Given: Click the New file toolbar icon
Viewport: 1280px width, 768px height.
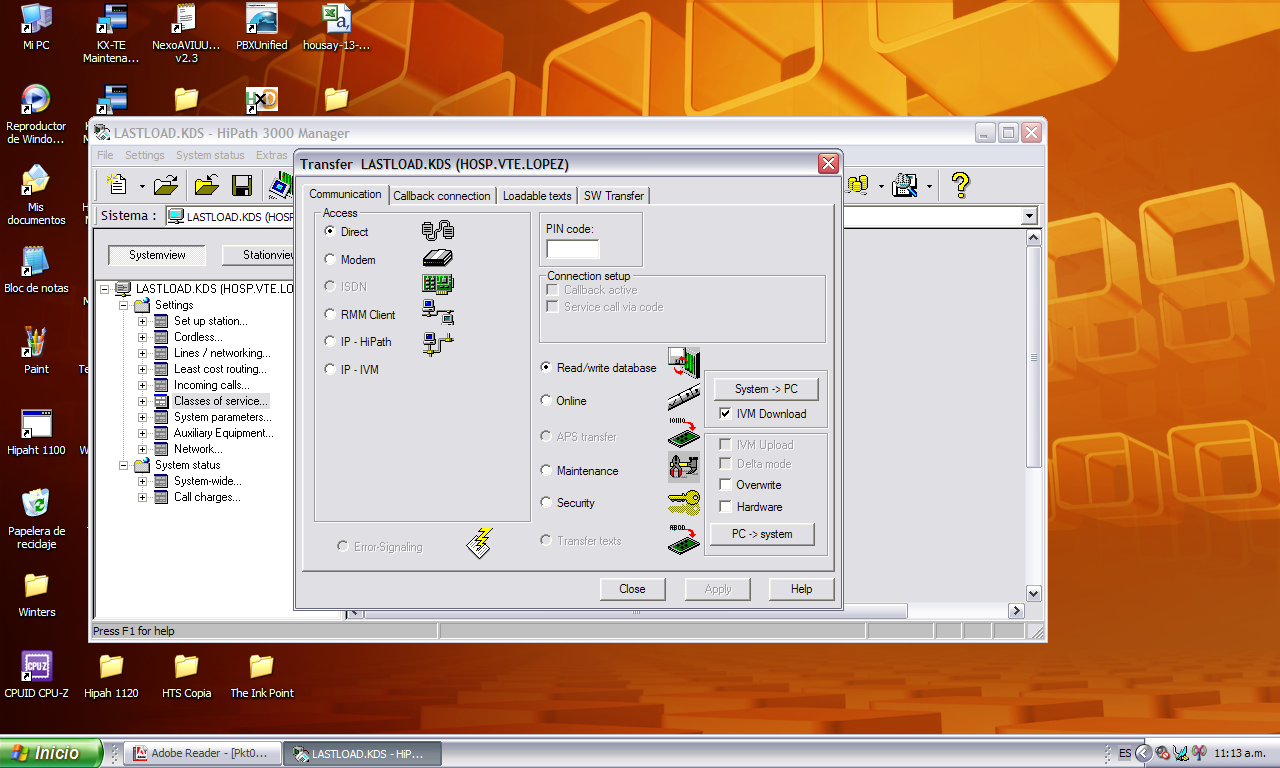Looking at the screenshot, I should point(118,185).
